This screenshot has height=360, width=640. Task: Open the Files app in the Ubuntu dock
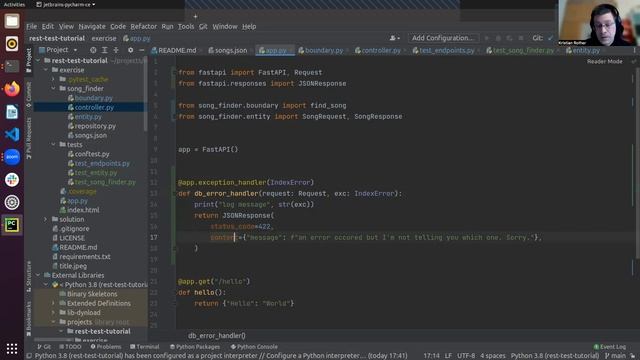click(12, 21)
